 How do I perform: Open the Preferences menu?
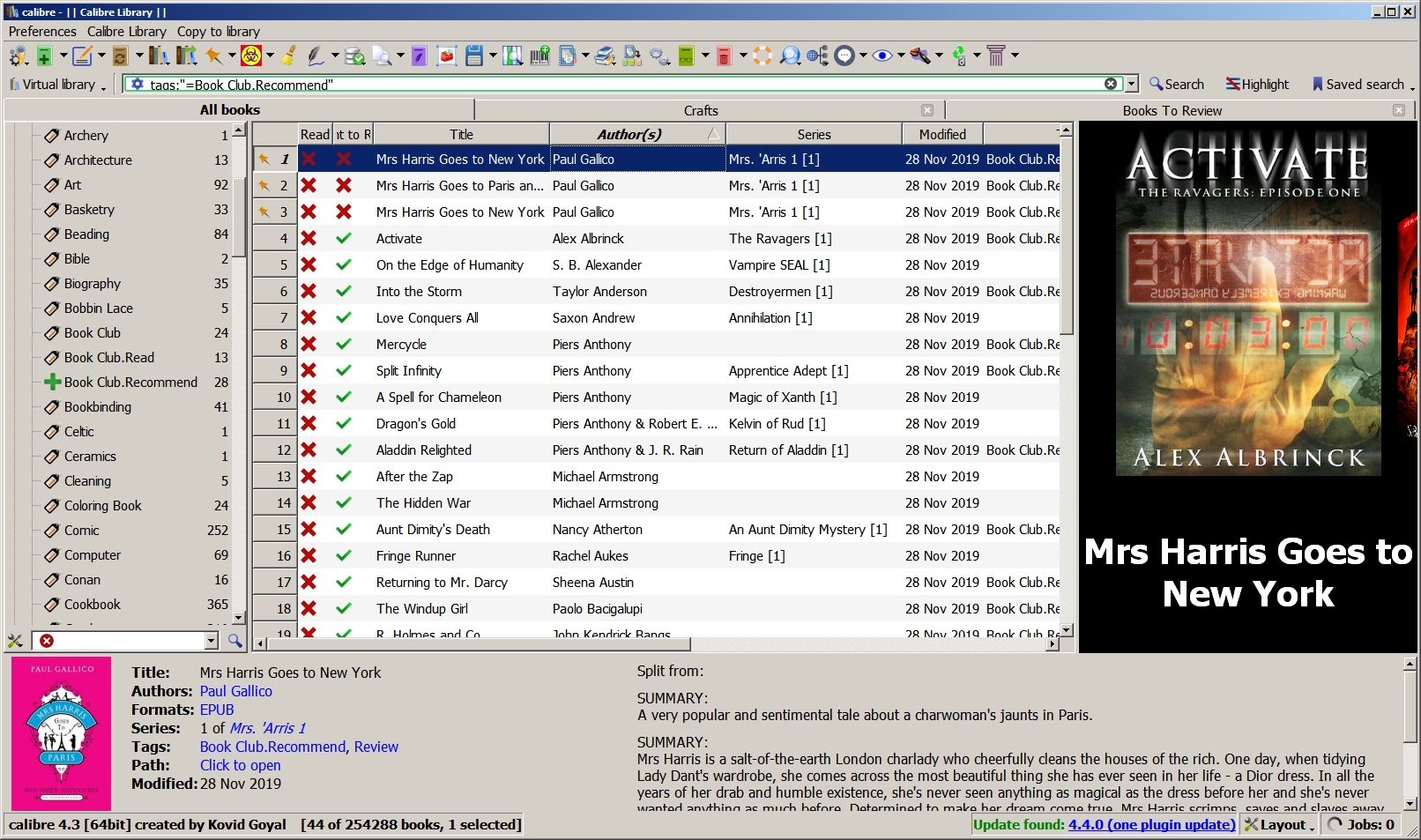[42, 32]
